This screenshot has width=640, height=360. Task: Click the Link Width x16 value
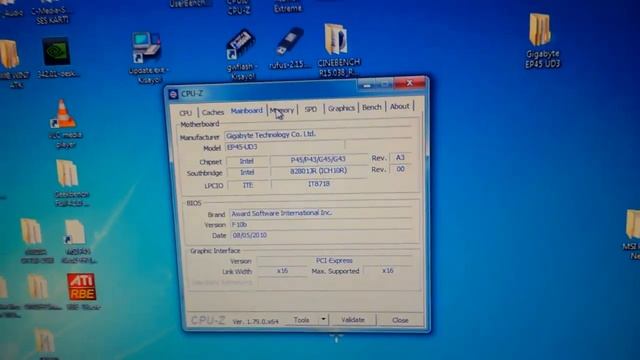pyautogui.click(x=282, y=271)
